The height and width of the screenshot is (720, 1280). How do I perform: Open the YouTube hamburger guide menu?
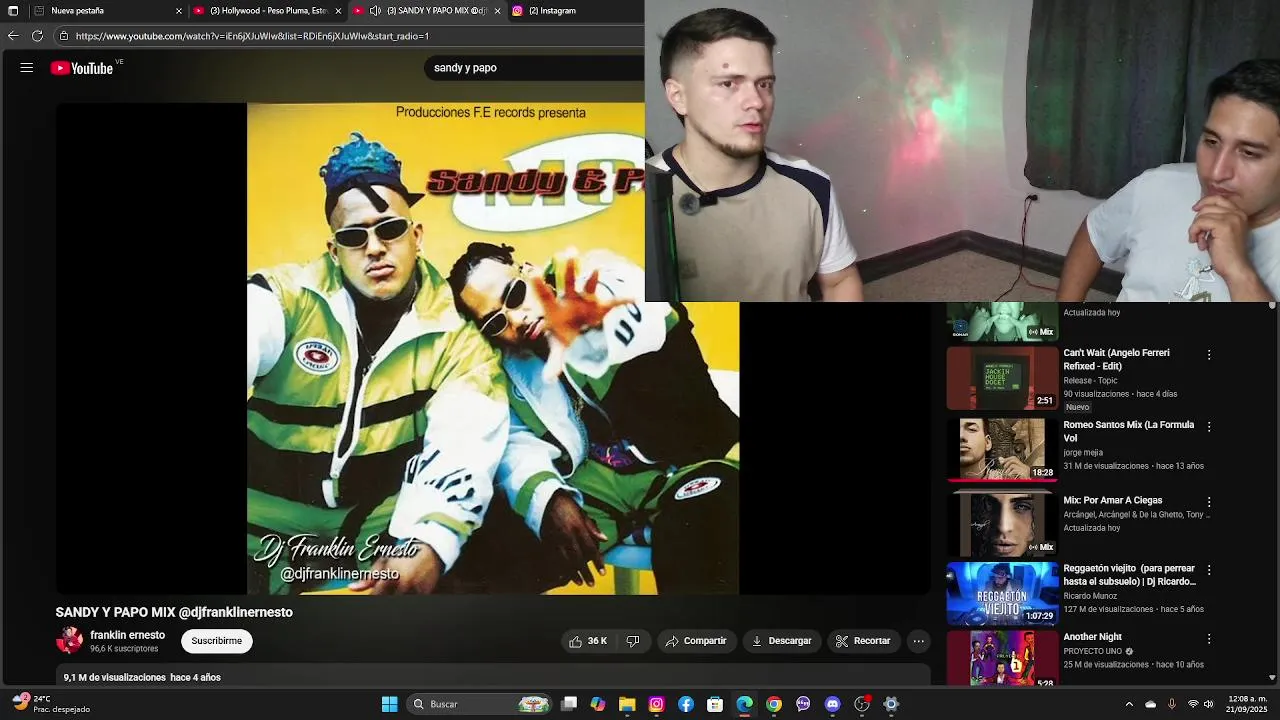(x=27, y=68)
